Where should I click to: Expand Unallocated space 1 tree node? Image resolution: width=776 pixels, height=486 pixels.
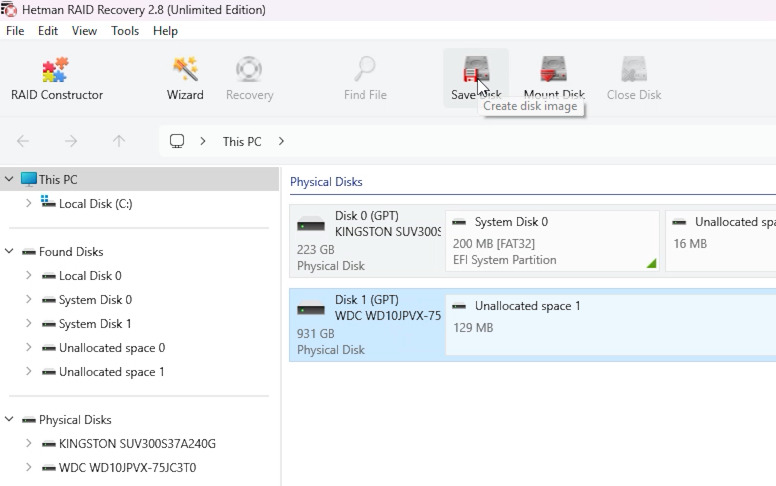(x=28, y=371)
